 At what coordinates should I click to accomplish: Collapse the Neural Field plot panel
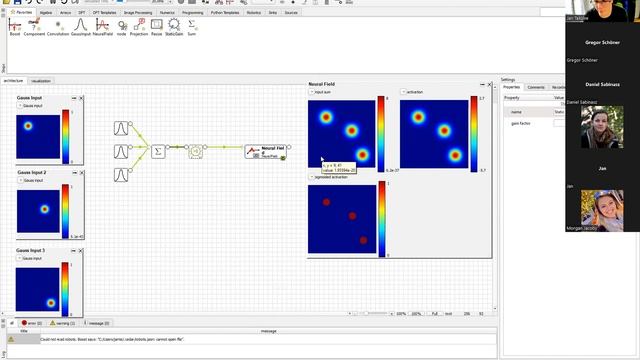click(x=482, y=84)
